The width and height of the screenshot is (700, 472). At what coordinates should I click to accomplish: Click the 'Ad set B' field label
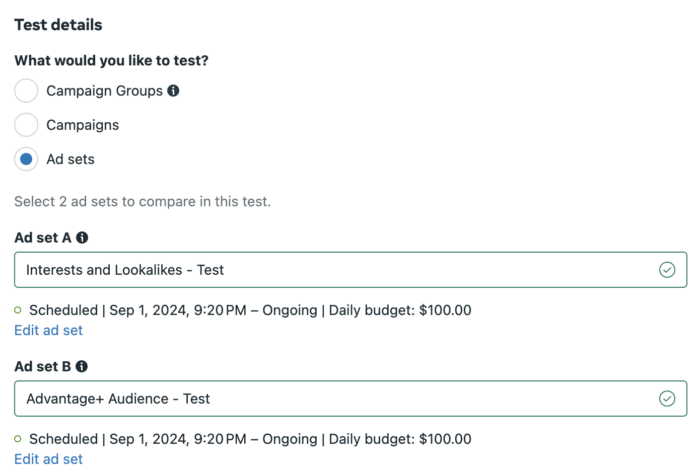coord(43,367)
